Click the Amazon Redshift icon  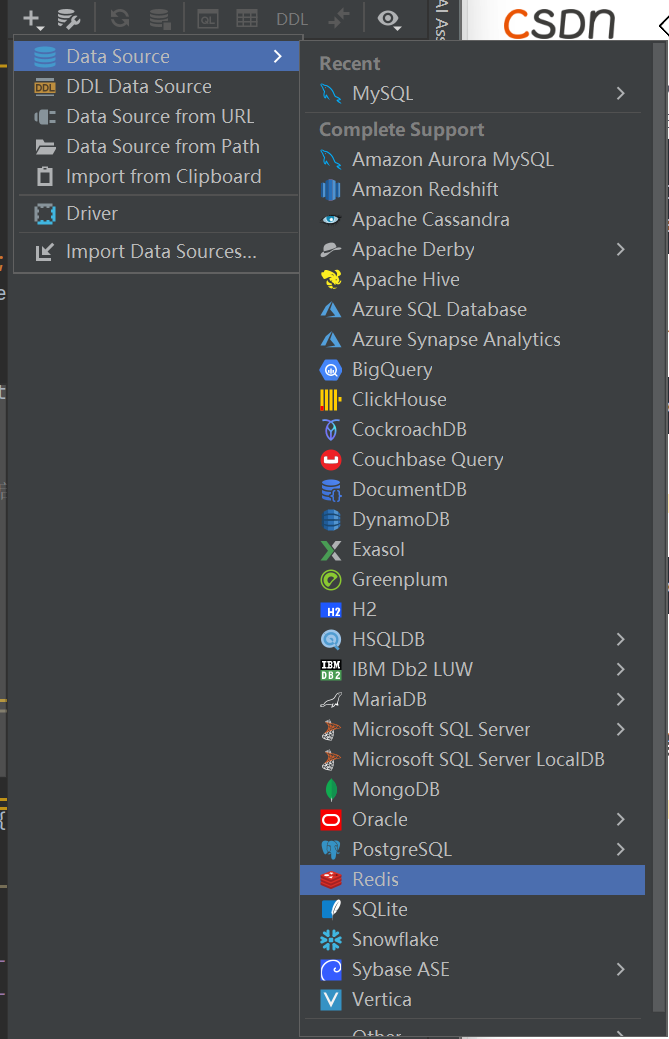pos(331,190)
